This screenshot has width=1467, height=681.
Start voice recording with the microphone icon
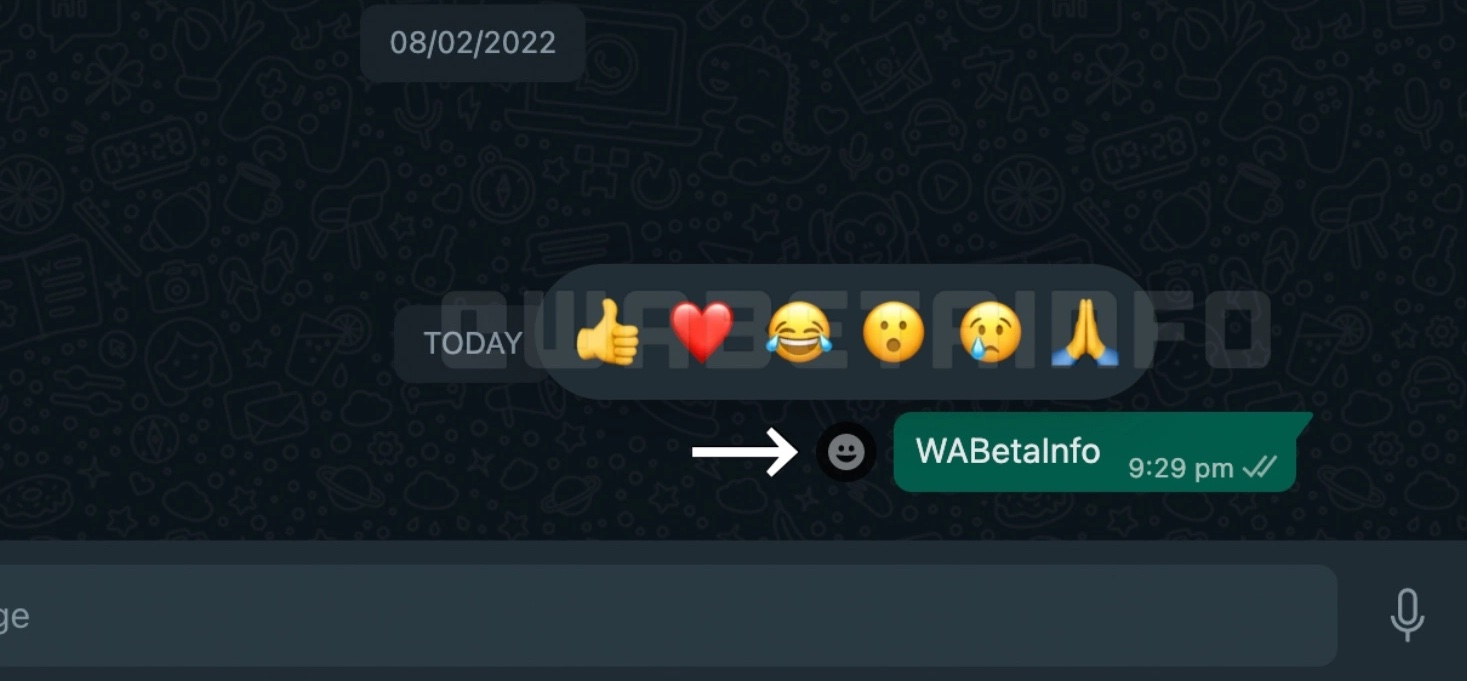1407,615
